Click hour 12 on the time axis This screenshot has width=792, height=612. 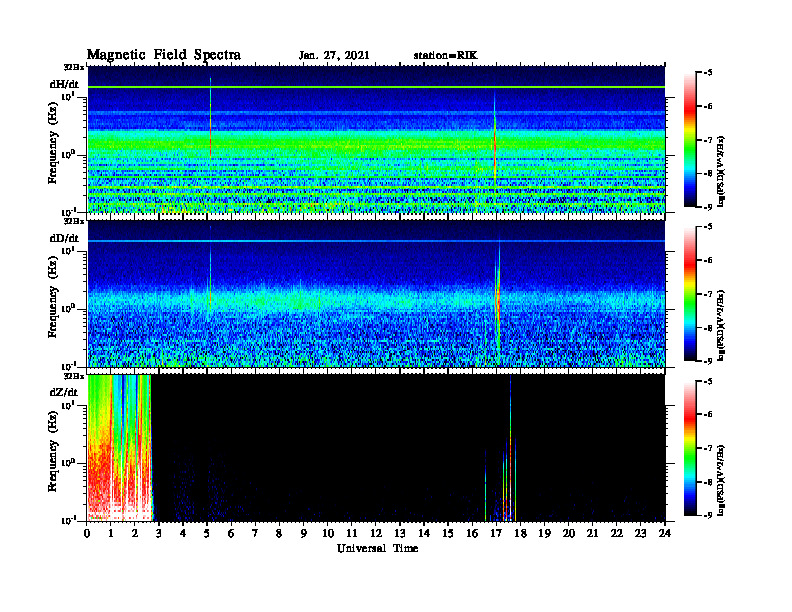click(x=376, y=534)
